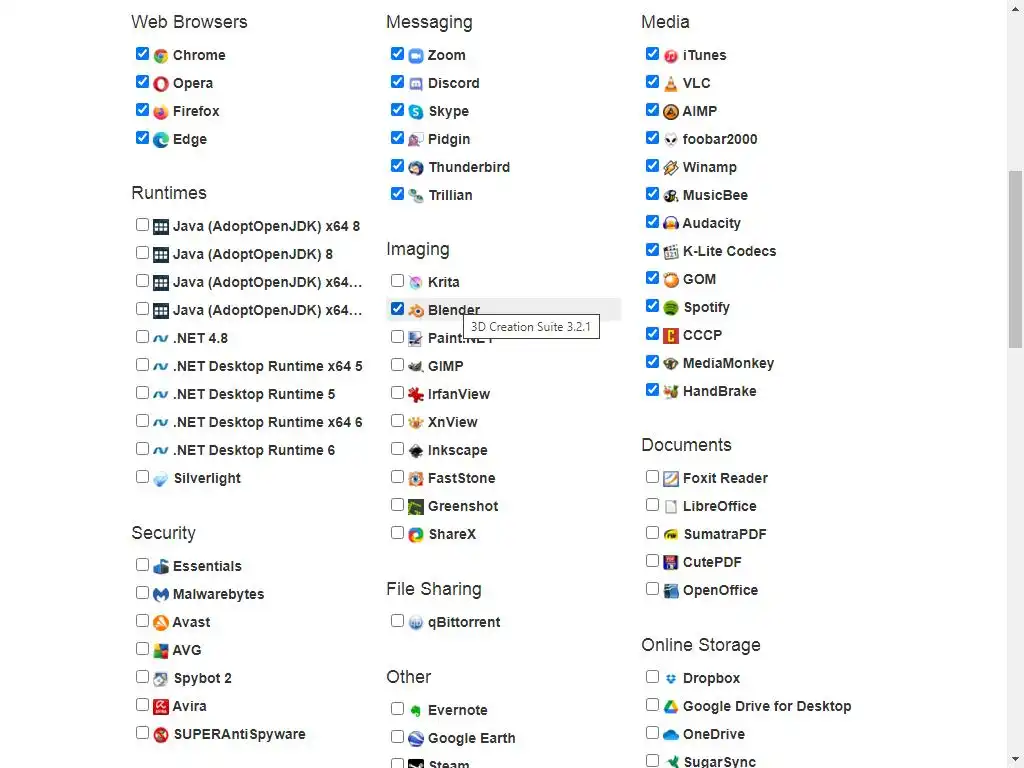This screenshot has height=768, width=1024.
Task: Click the Google Drive icon
Action: (x=671, y=707)
